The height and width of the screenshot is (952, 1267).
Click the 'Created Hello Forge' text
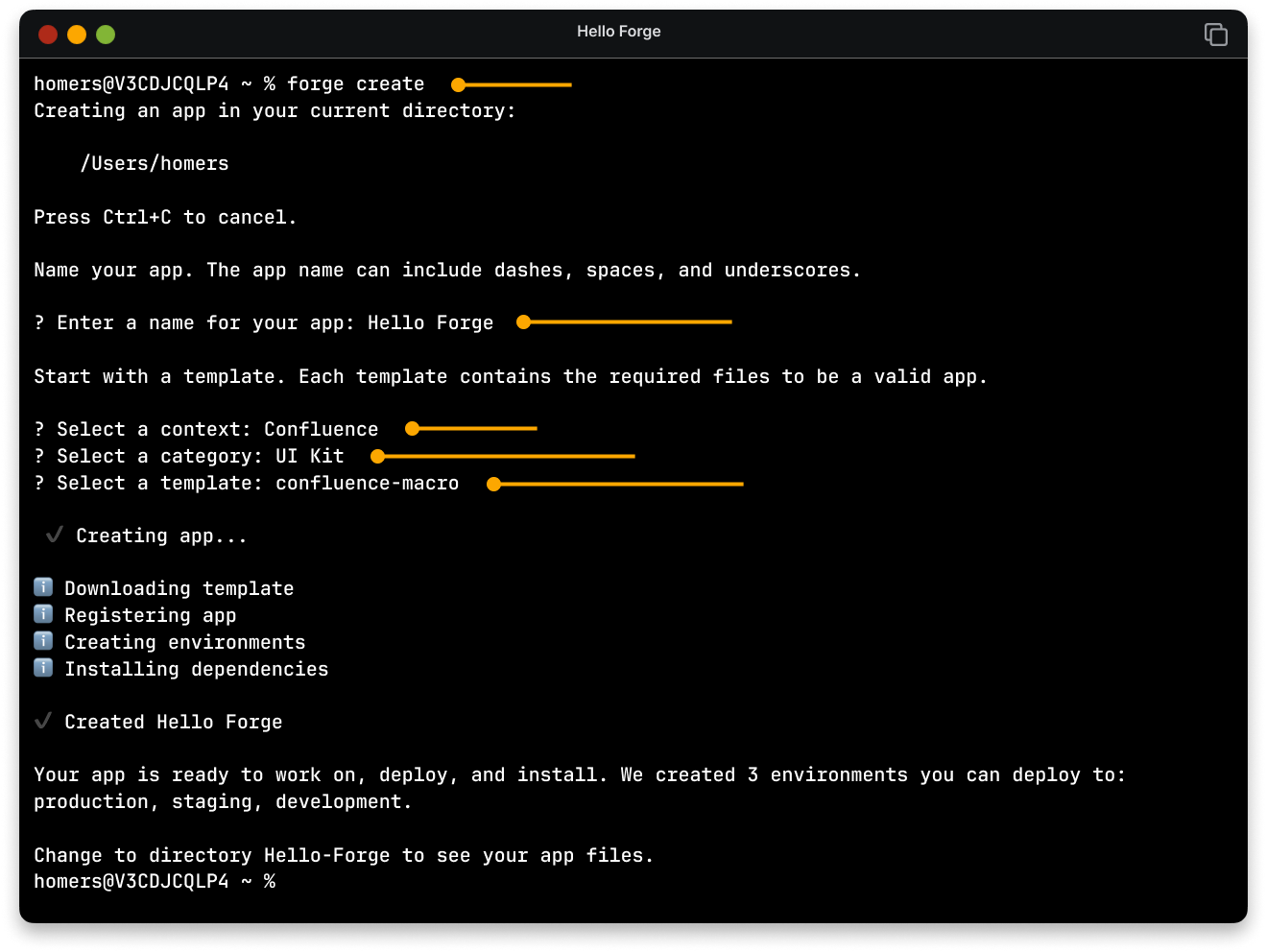click(174, 723)
